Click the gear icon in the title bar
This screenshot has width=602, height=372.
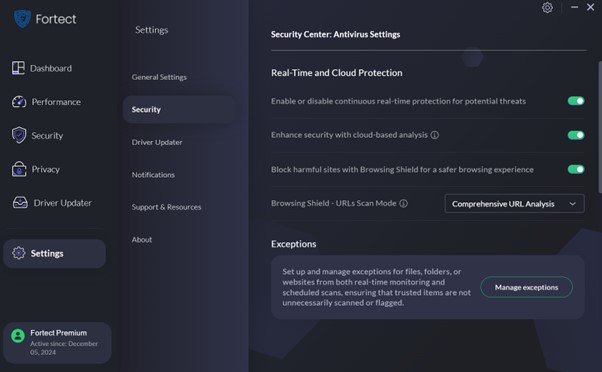tap(547, 8)
